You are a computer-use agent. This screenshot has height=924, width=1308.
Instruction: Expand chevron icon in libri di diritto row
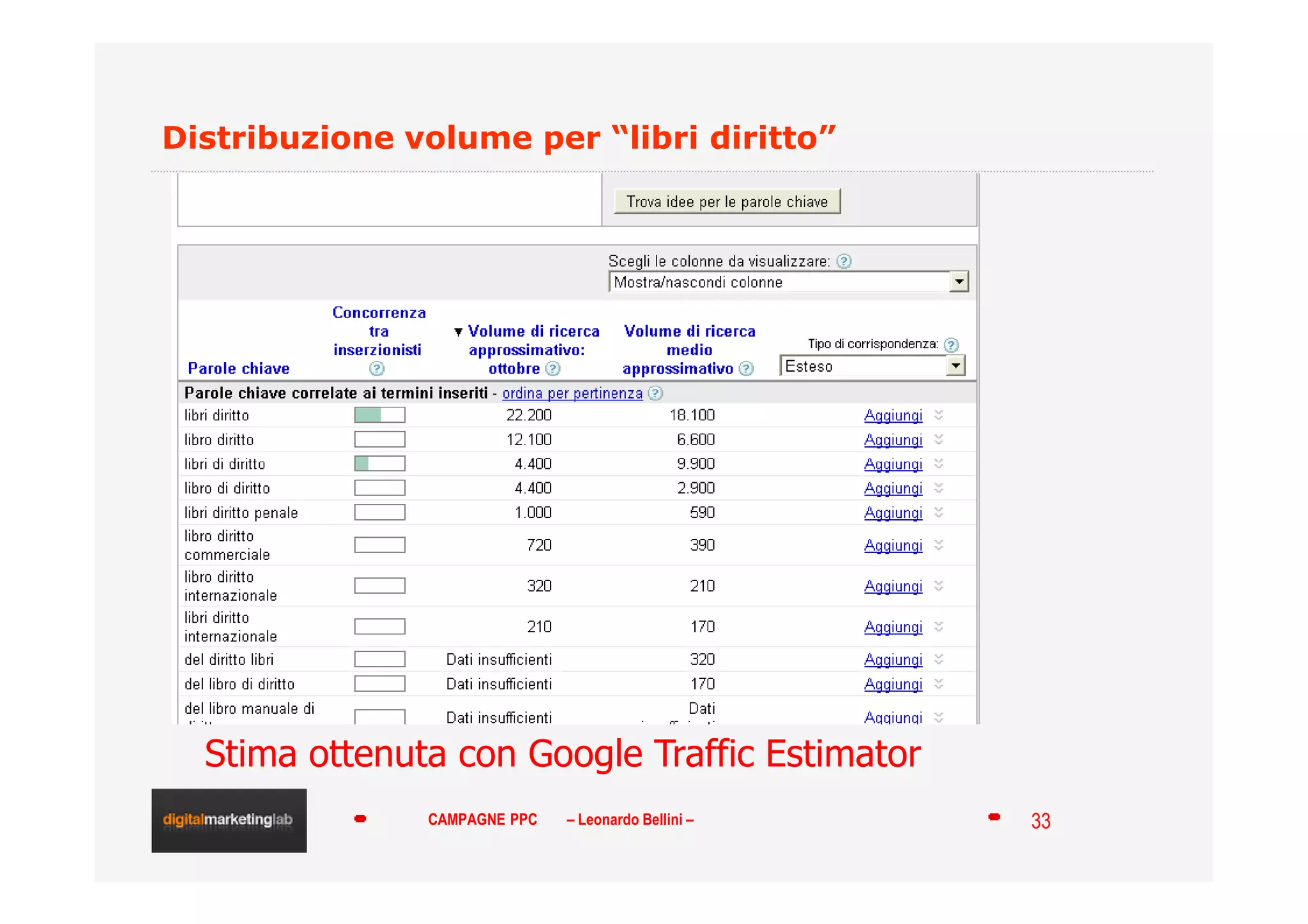(x=938, y=464)
